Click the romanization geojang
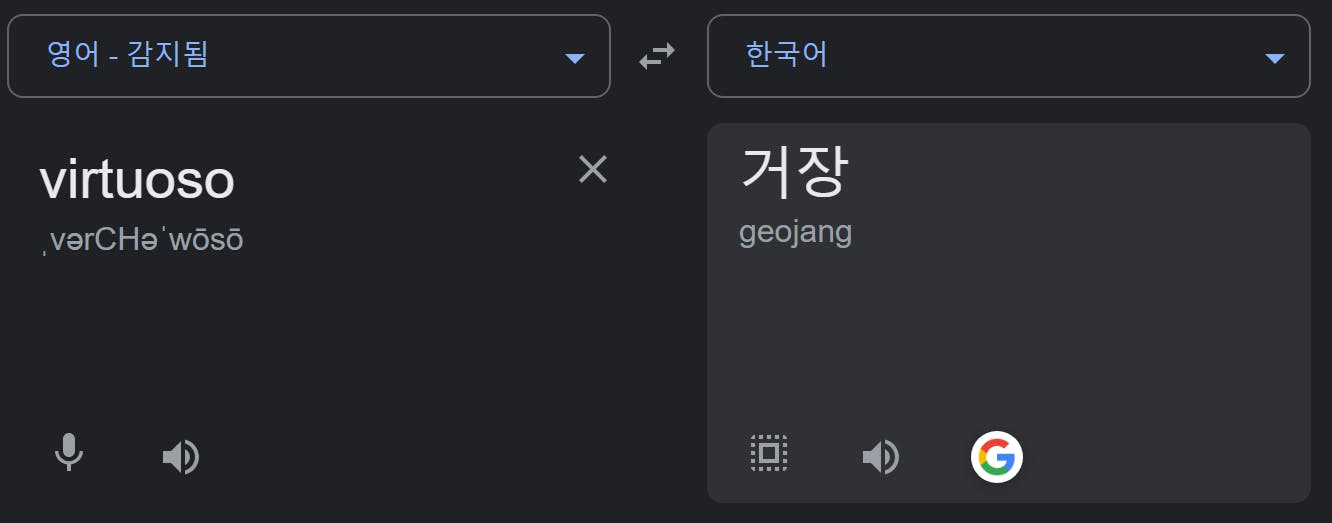This screenshot has width=1332, height=523. coord(796,233)
